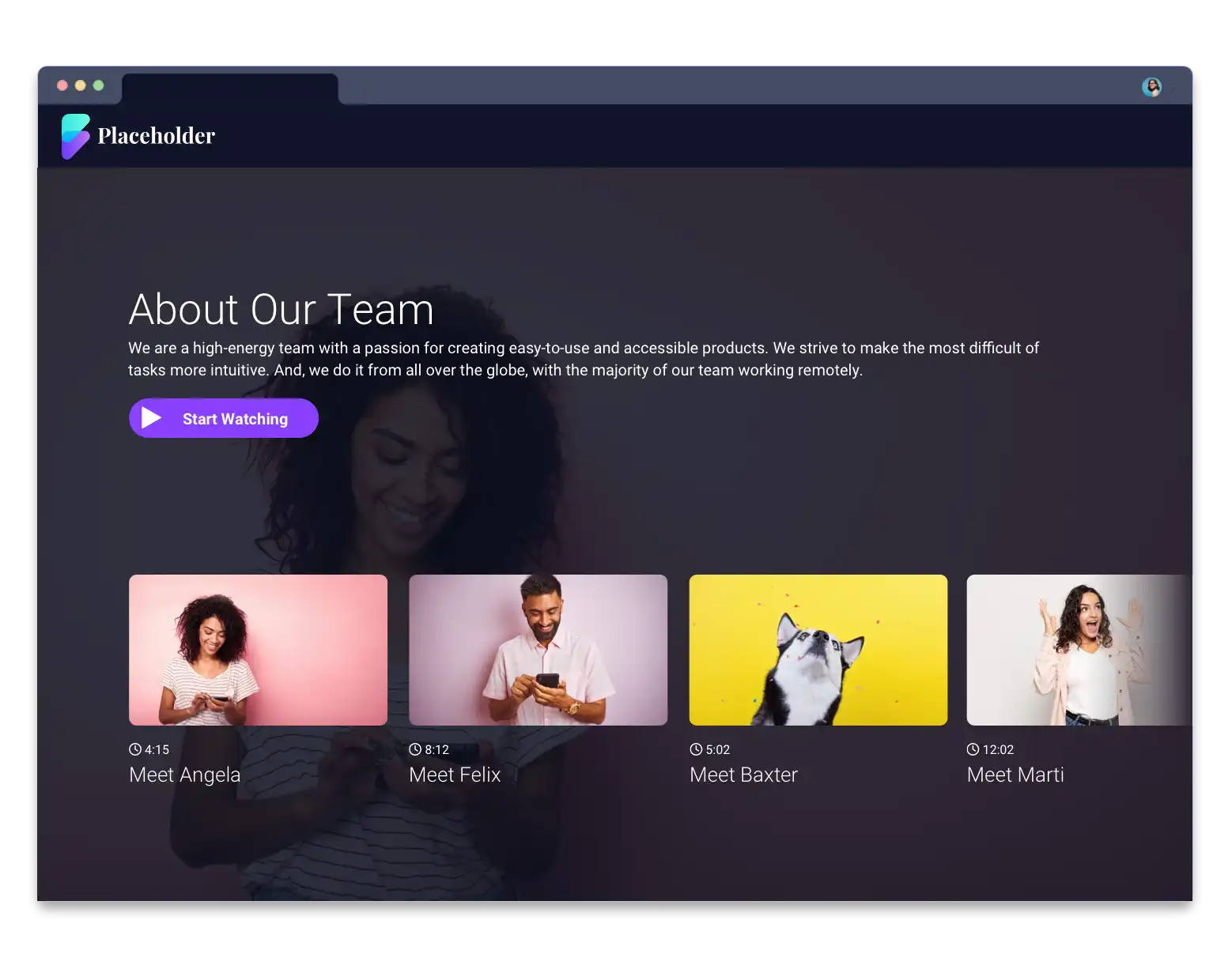Viewport: 1232px width, 969px height.
Task: Click the clock icon beside 5:02
Action: [x=696, y=749]
